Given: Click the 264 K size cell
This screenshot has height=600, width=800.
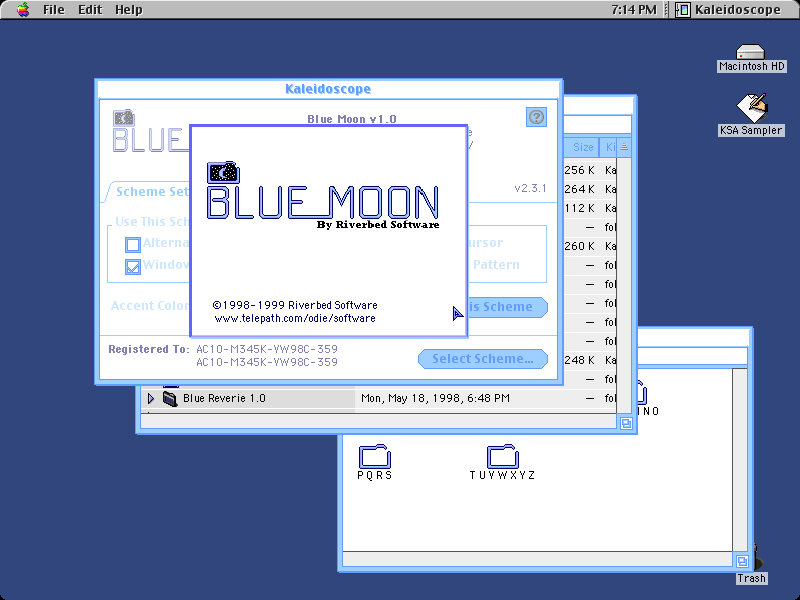Looking at the screenshot, I should pyautogui.click(x=579, y=189).
